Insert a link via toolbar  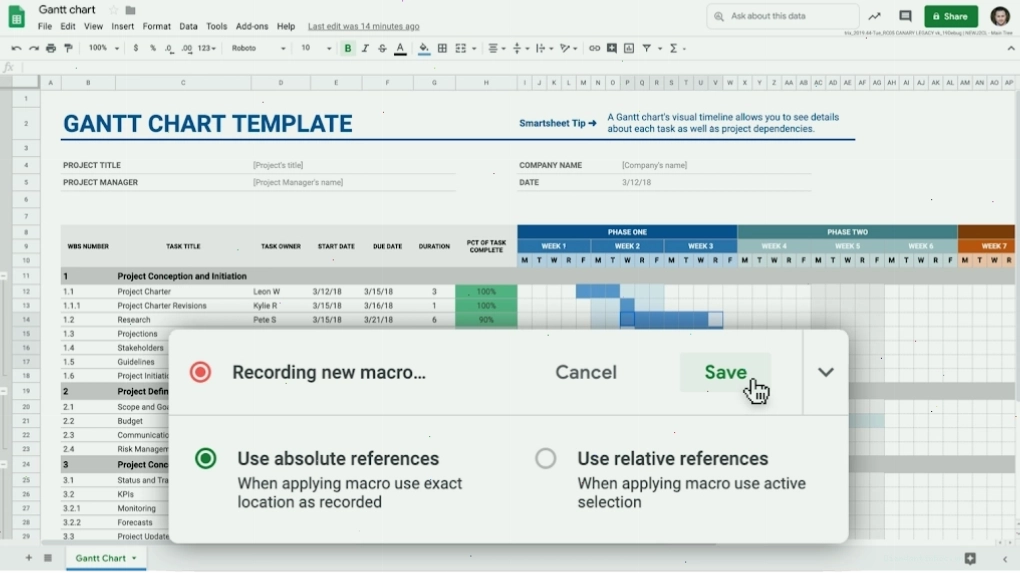[x=594, y=48]
